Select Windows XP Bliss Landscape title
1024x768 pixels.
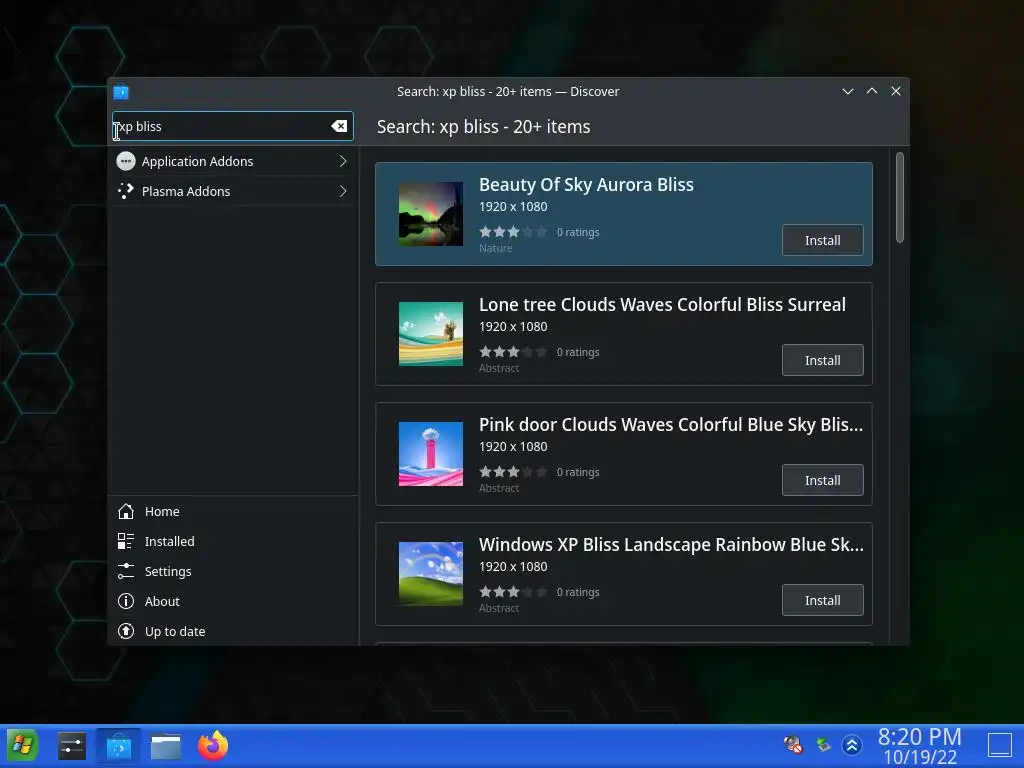coord(671,545)
